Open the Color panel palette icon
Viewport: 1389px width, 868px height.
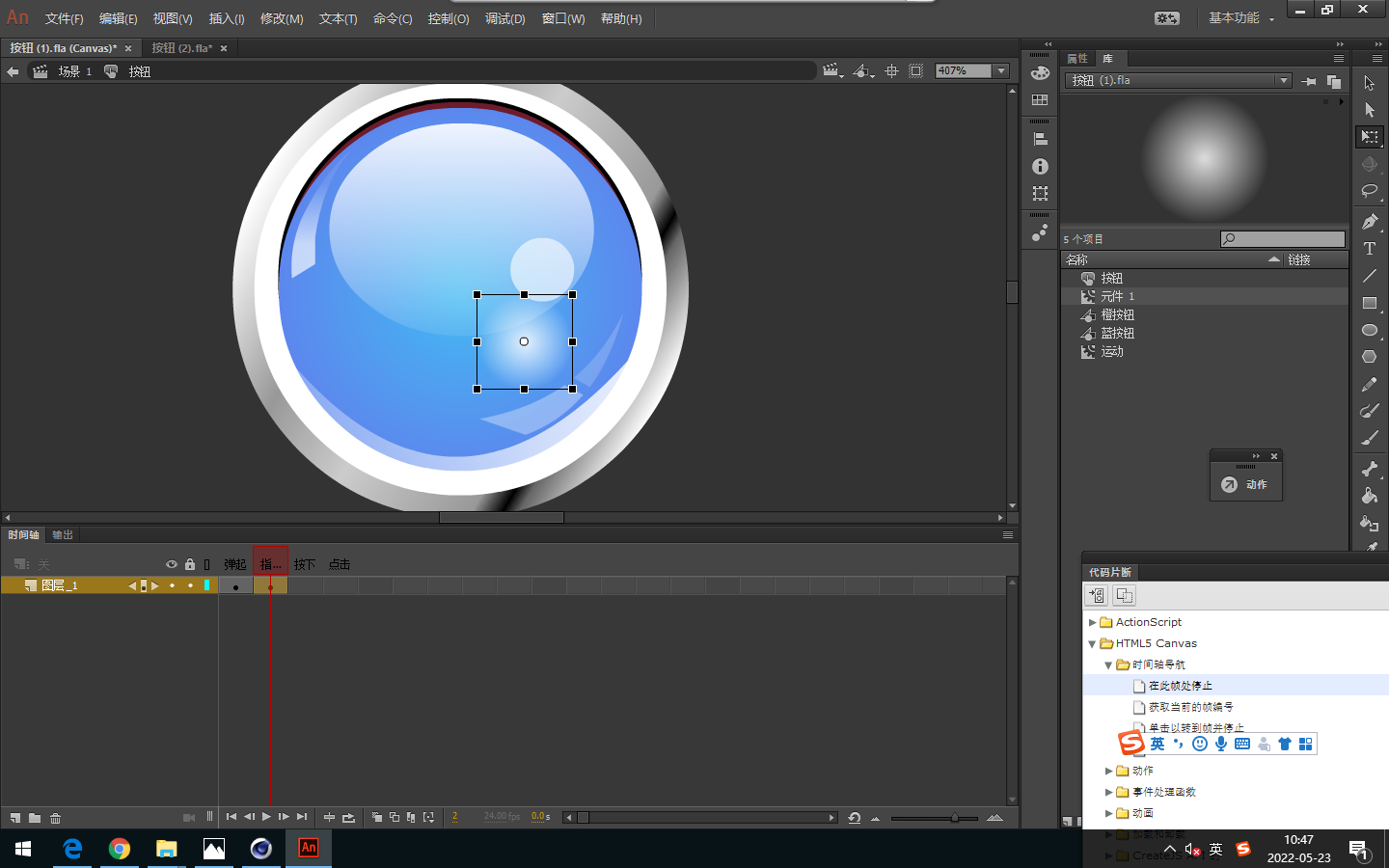click(1040, 73)
